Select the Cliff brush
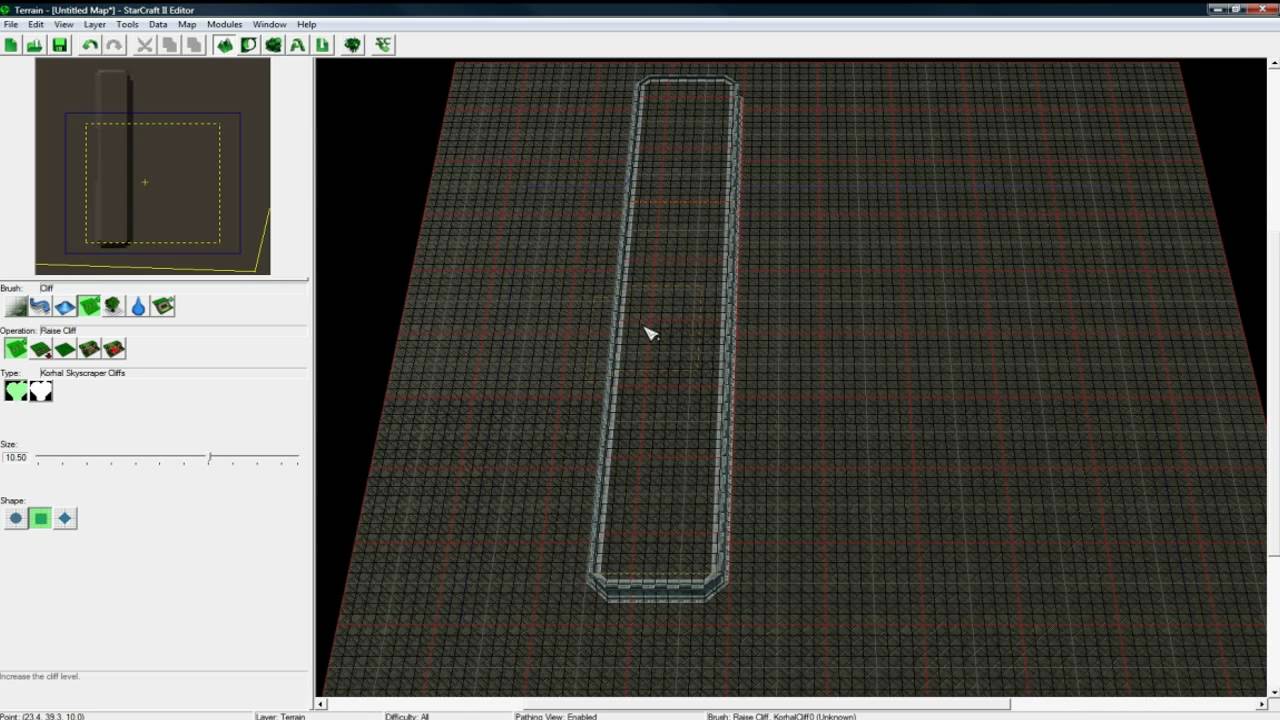 click(x=89, y=306)
